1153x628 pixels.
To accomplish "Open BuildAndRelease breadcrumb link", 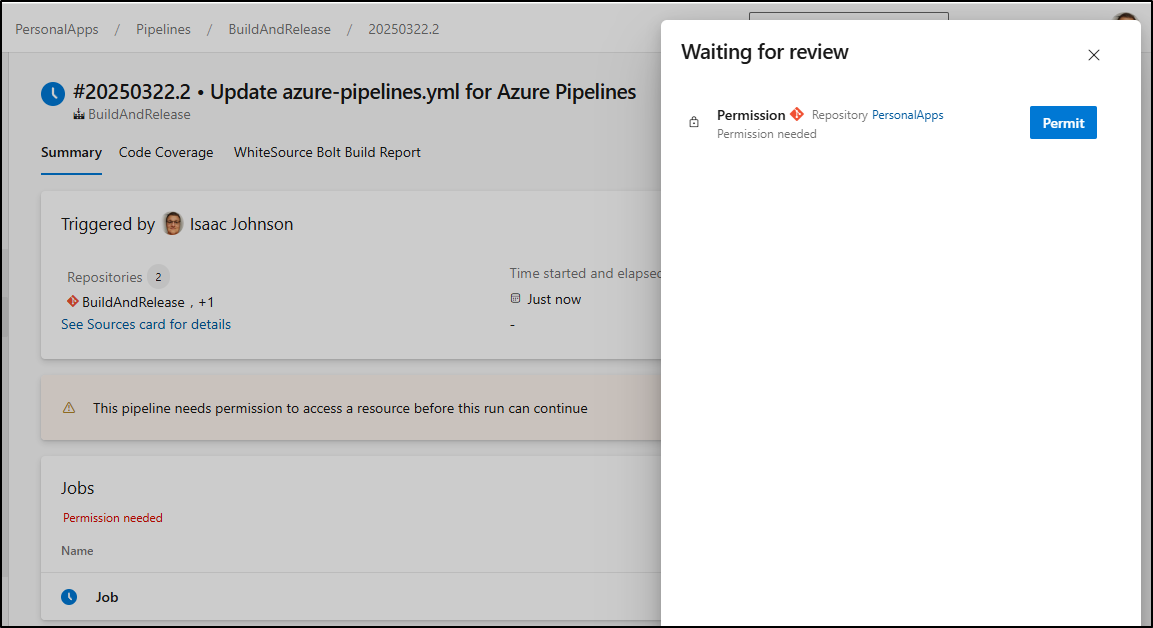I will coord(279,29).
